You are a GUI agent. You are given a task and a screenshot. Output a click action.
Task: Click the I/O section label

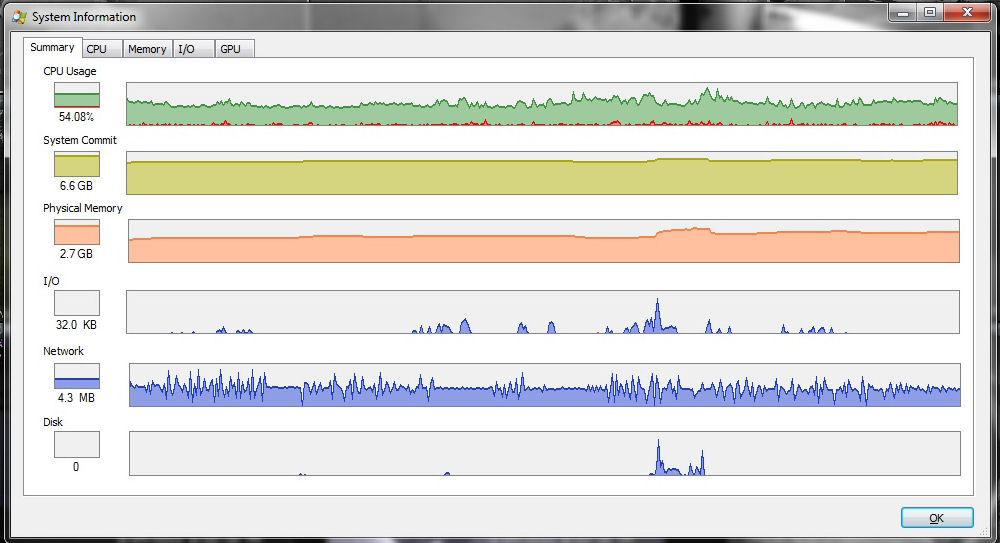(51, 281)
